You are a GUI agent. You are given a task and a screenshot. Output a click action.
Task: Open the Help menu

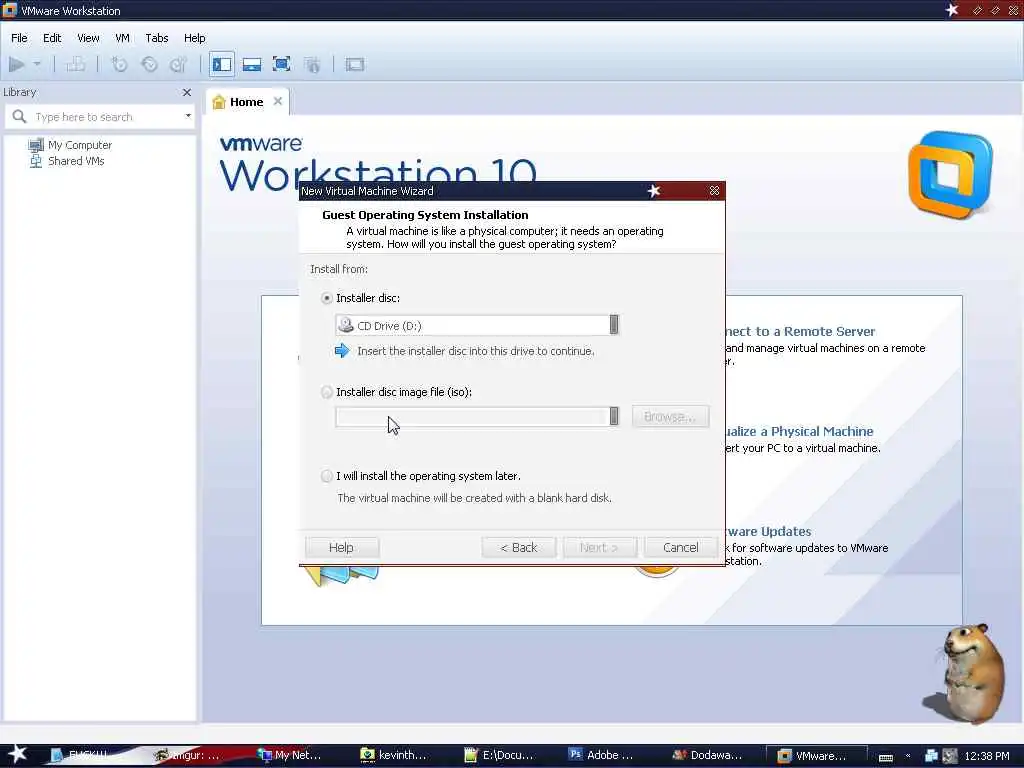[194, 38]
